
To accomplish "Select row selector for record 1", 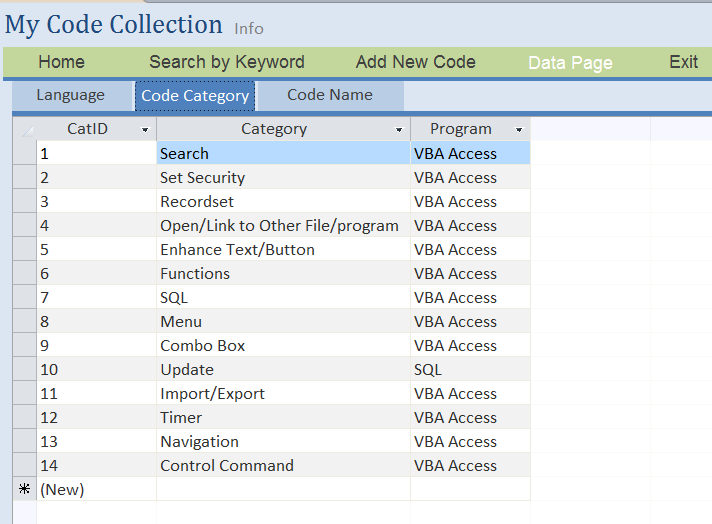I will [25, 153].
